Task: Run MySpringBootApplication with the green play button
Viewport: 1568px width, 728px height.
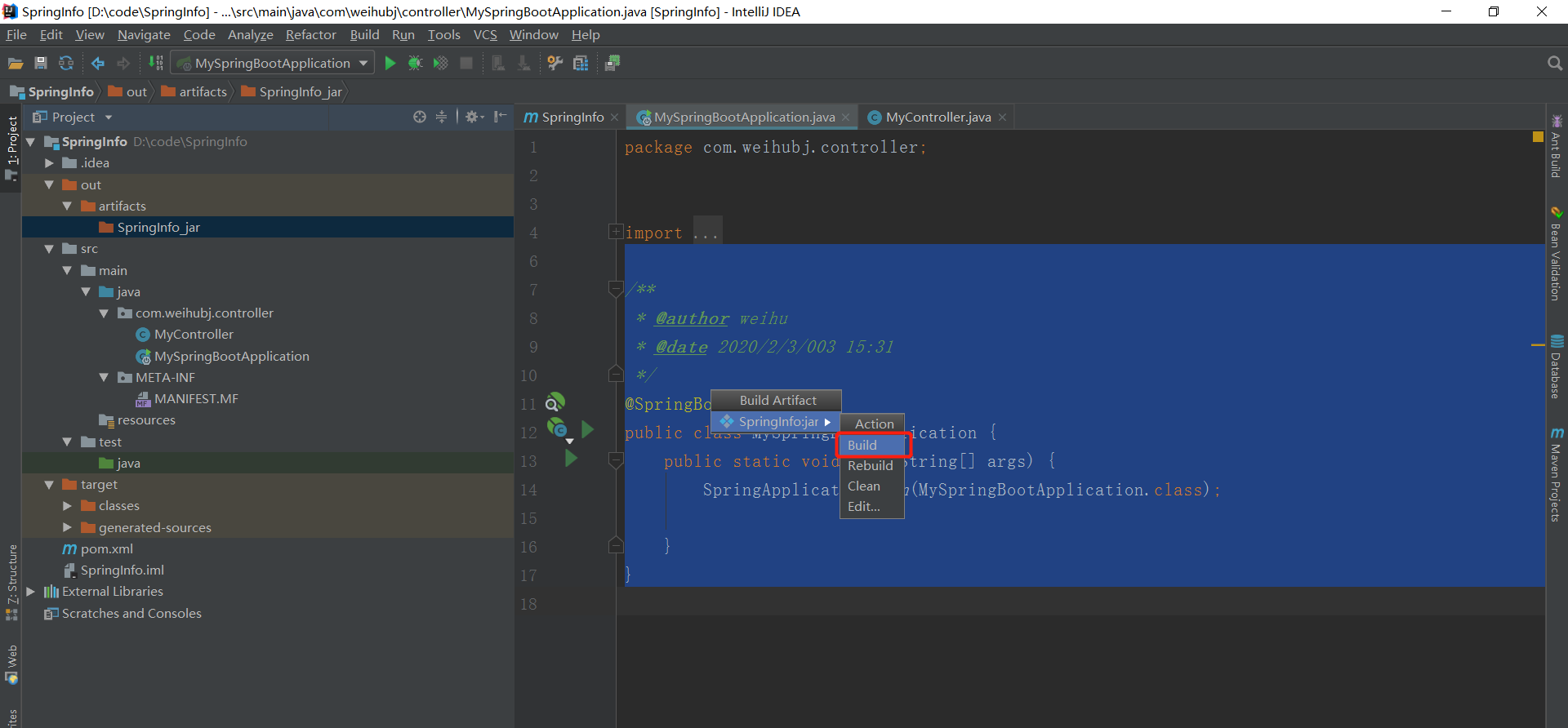Action: click(x=390, y=64)
